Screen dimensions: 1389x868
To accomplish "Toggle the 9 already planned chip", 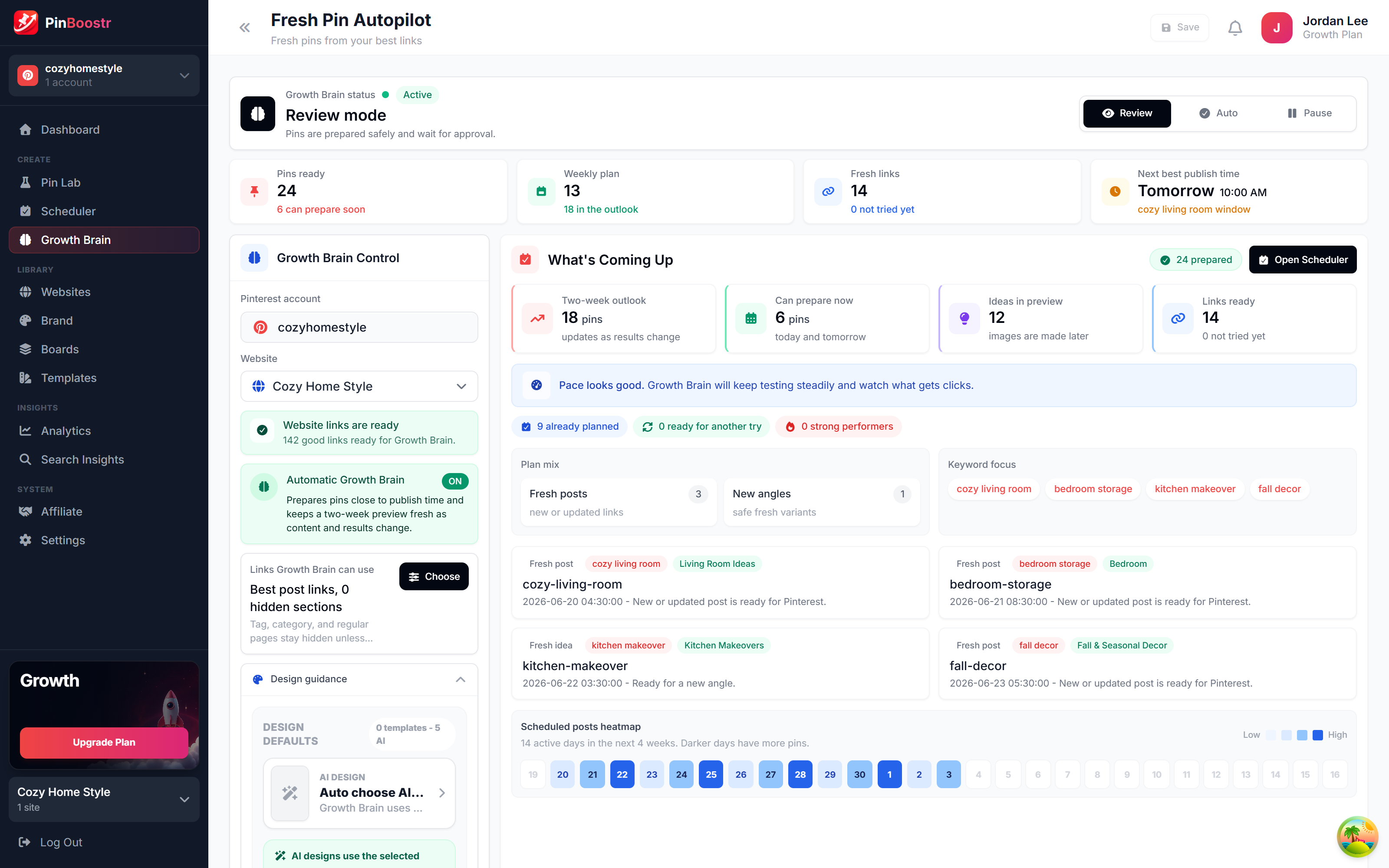I will (569, 427).
